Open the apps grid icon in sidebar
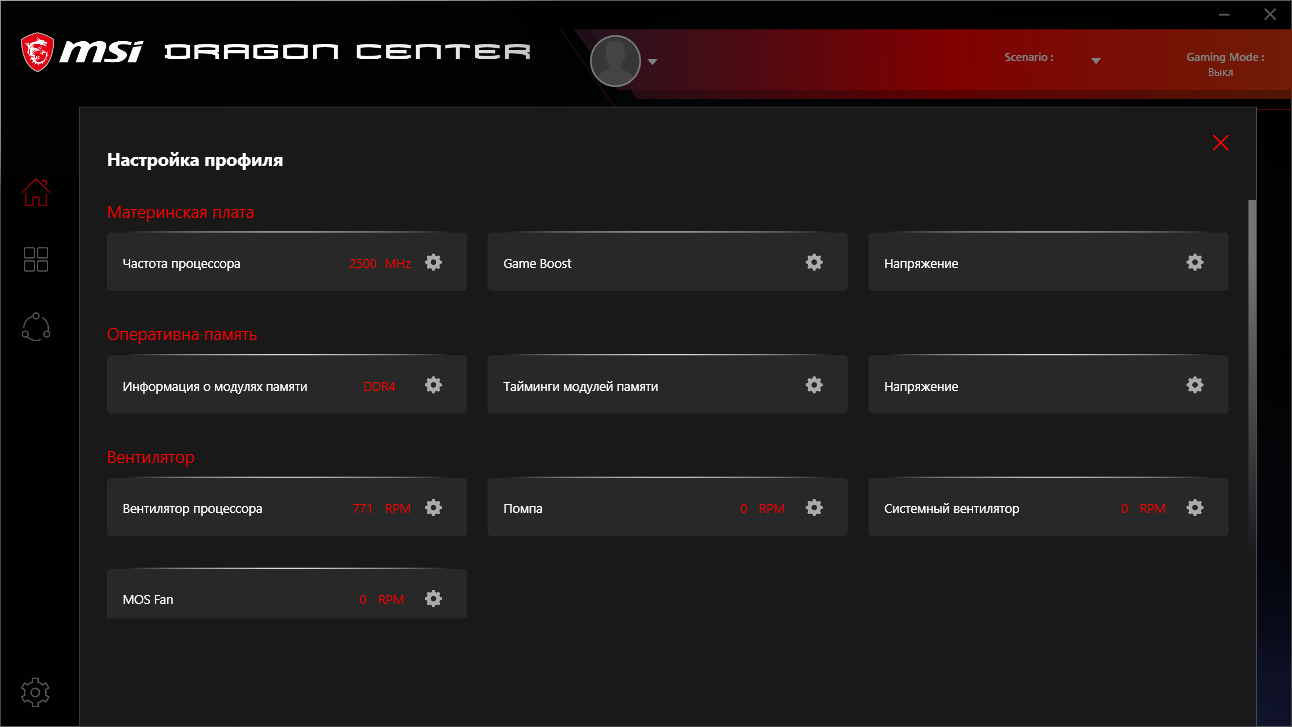This screenshot has width=1292, height=727. tap(36, 260)
